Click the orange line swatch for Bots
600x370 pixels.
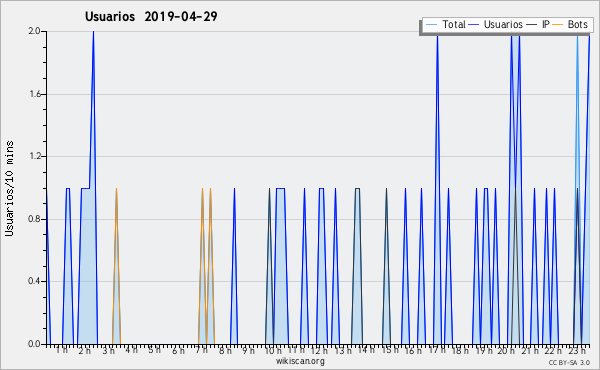(x=558, y=25)
